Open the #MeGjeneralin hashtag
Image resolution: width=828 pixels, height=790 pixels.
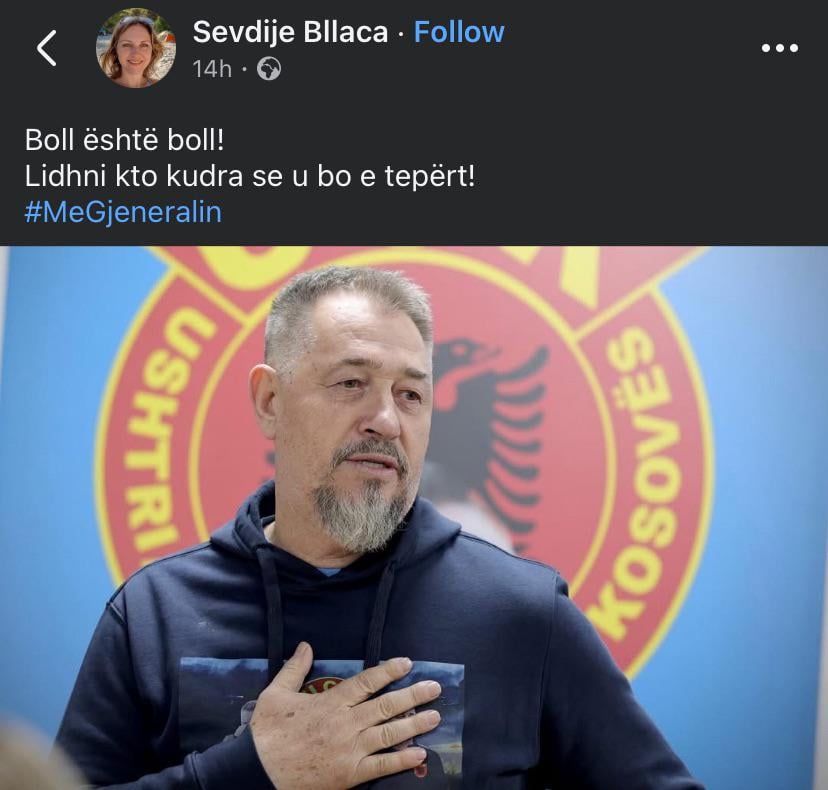pyautogui.click(x=123, y=212)
